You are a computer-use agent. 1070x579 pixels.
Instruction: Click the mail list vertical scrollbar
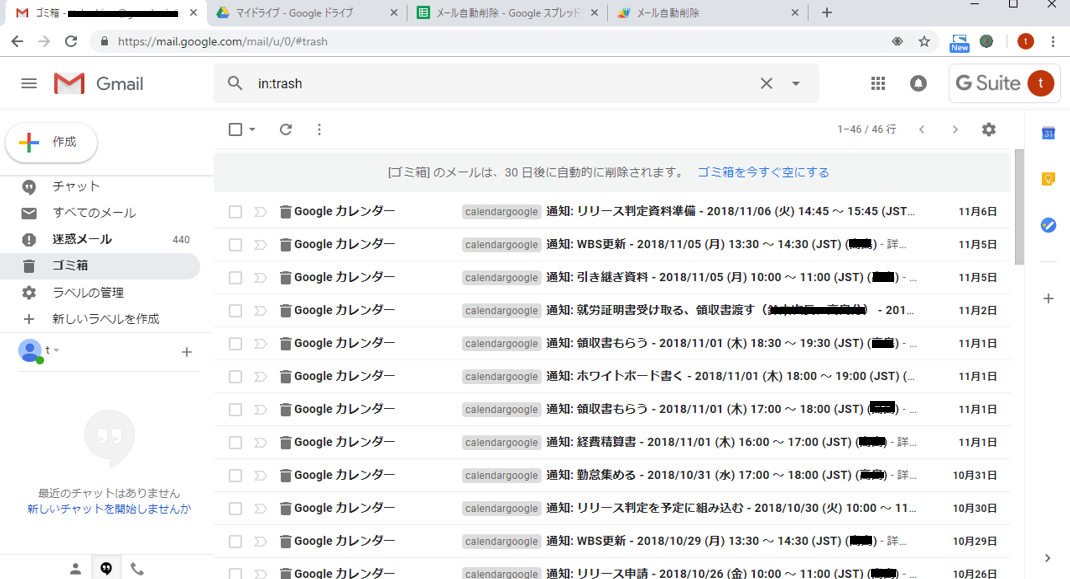1020,207
